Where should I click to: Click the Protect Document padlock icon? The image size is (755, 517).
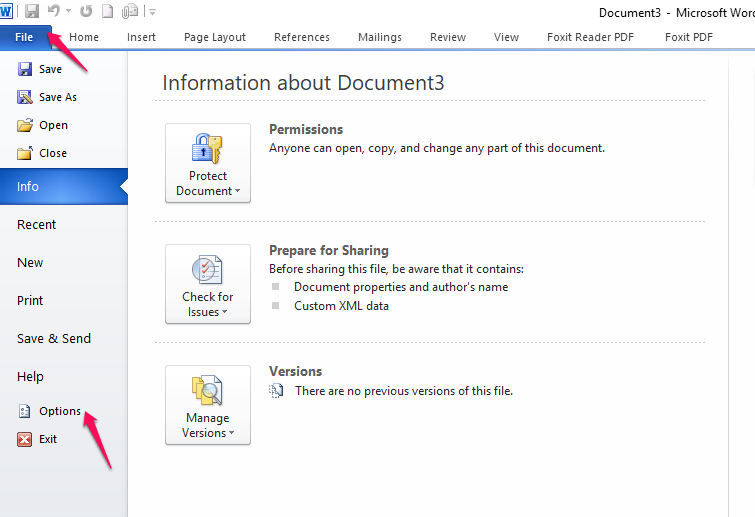coord(207,149)
